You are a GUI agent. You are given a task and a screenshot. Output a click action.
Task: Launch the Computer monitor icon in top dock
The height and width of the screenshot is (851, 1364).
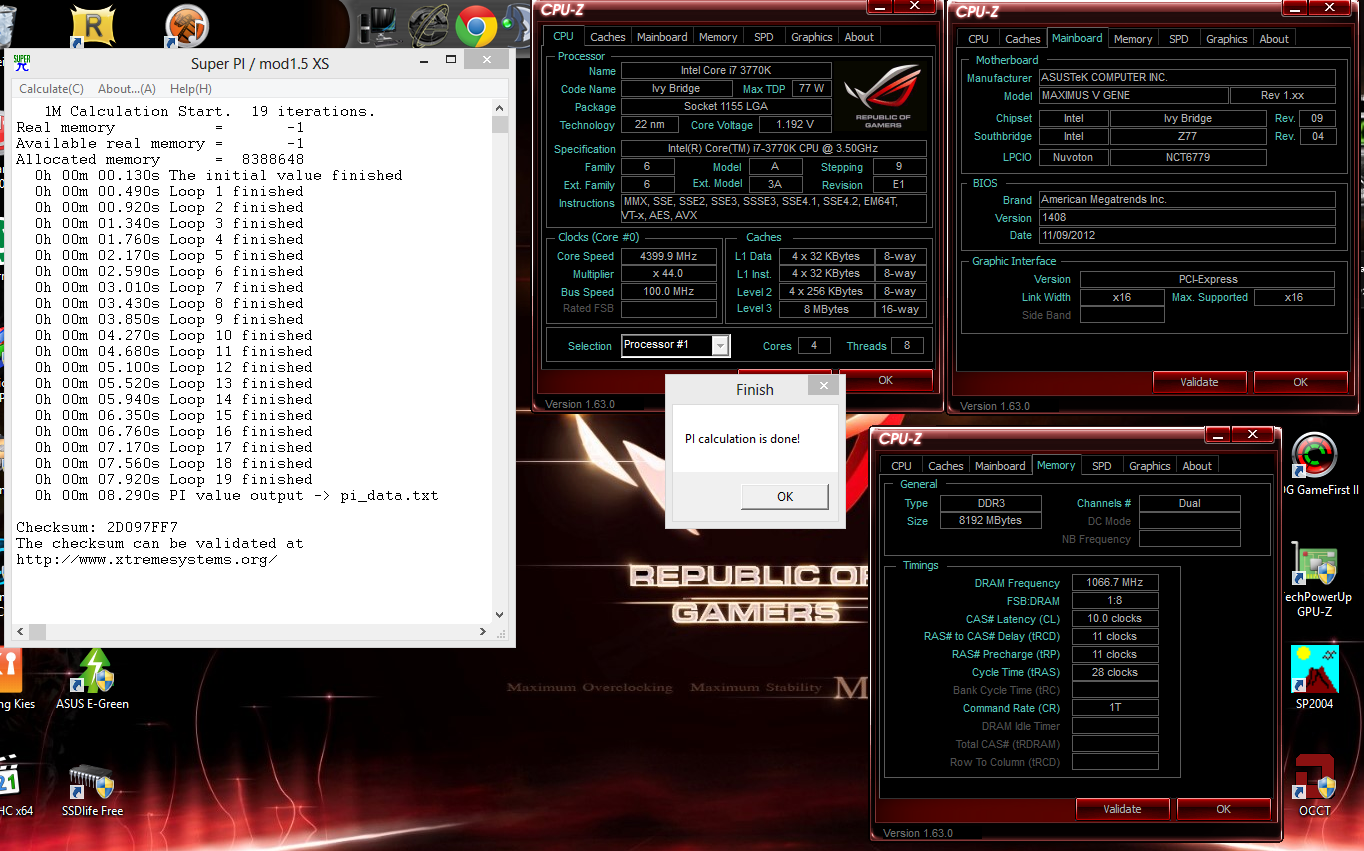pos(377,25)
